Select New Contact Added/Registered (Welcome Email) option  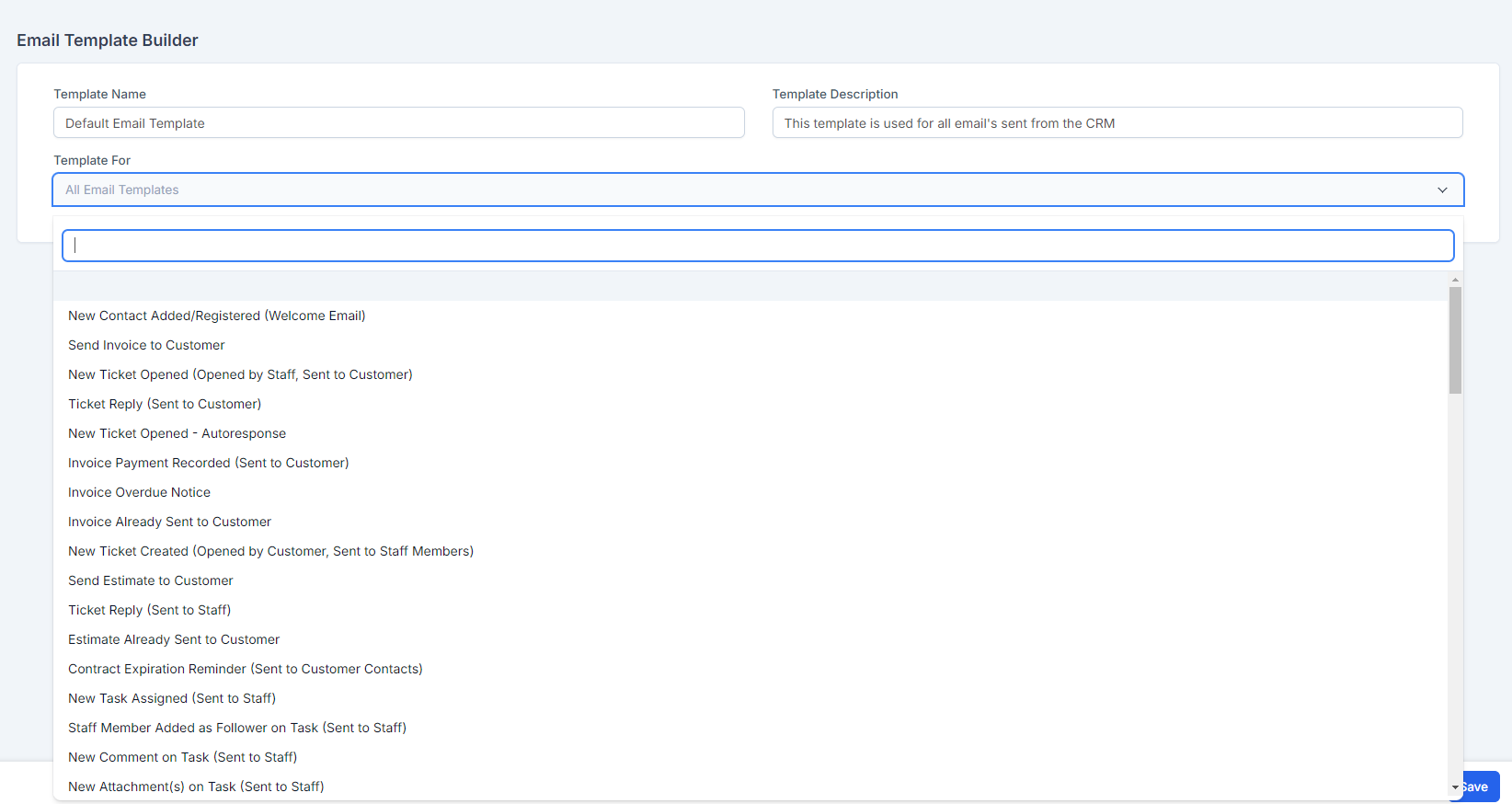coord(217,316)
